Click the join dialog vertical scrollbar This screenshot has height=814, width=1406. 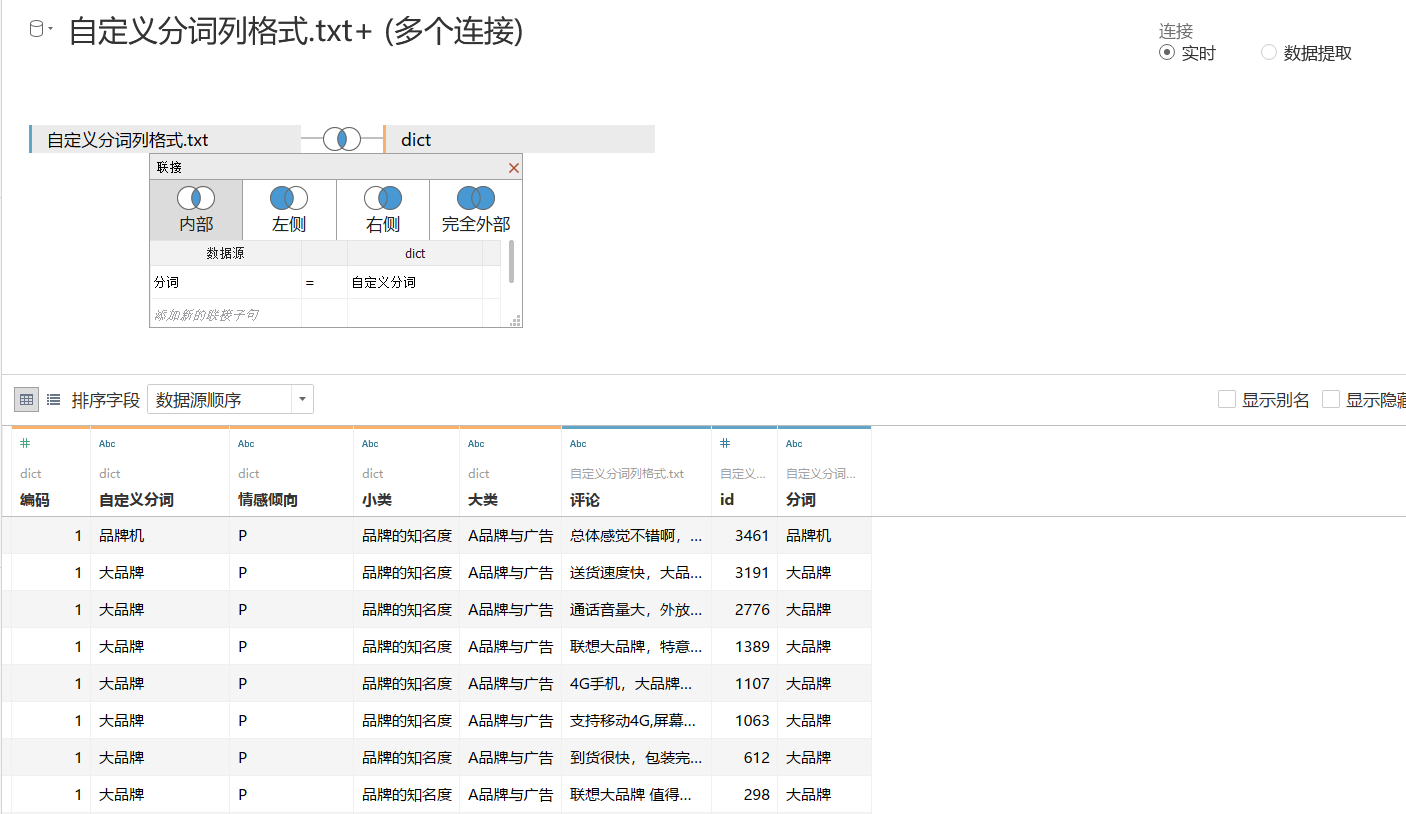[512, 262]
